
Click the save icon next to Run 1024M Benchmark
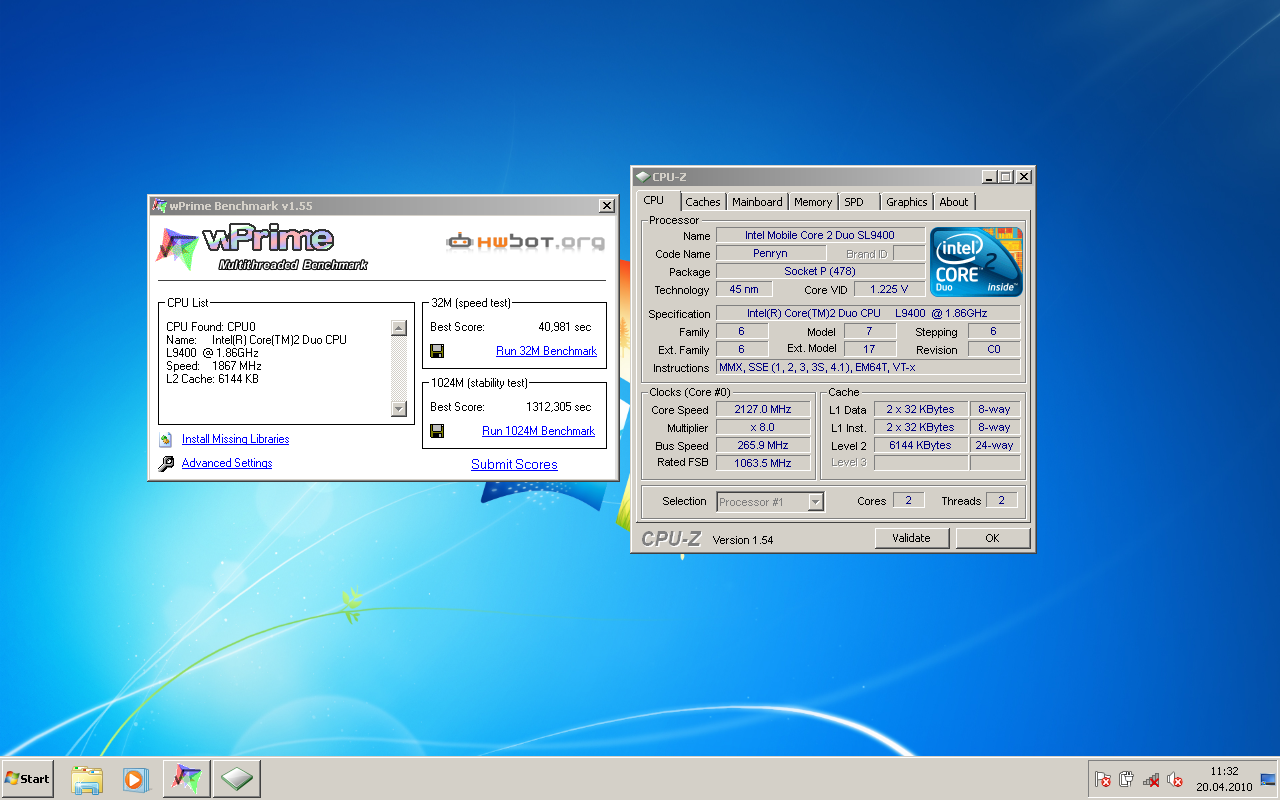[437, 431]
